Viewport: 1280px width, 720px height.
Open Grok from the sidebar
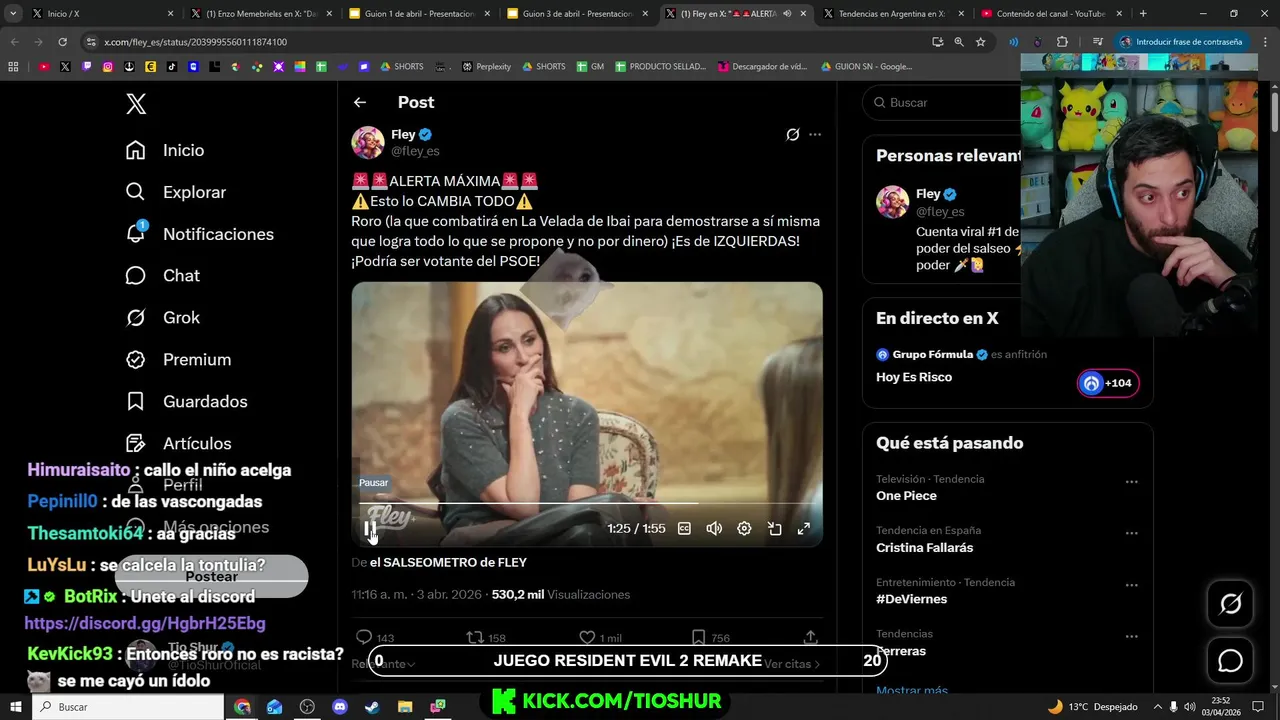point(162,317)
